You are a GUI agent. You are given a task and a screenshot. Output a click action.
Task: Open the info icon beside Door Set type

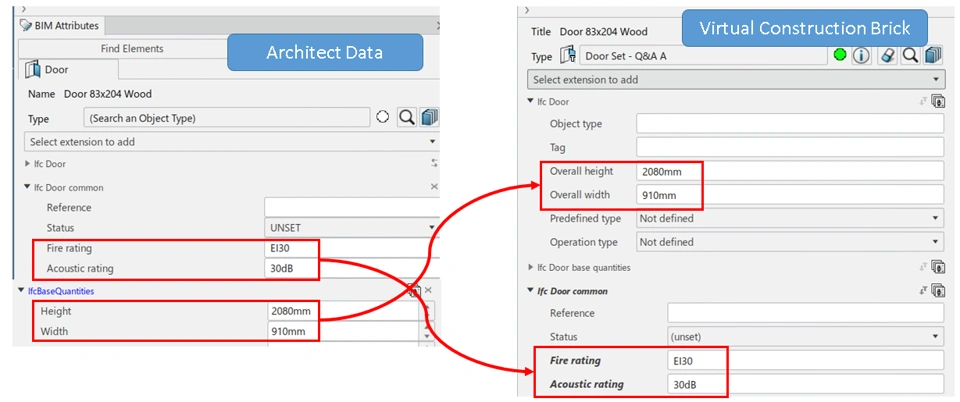point(861,56)
